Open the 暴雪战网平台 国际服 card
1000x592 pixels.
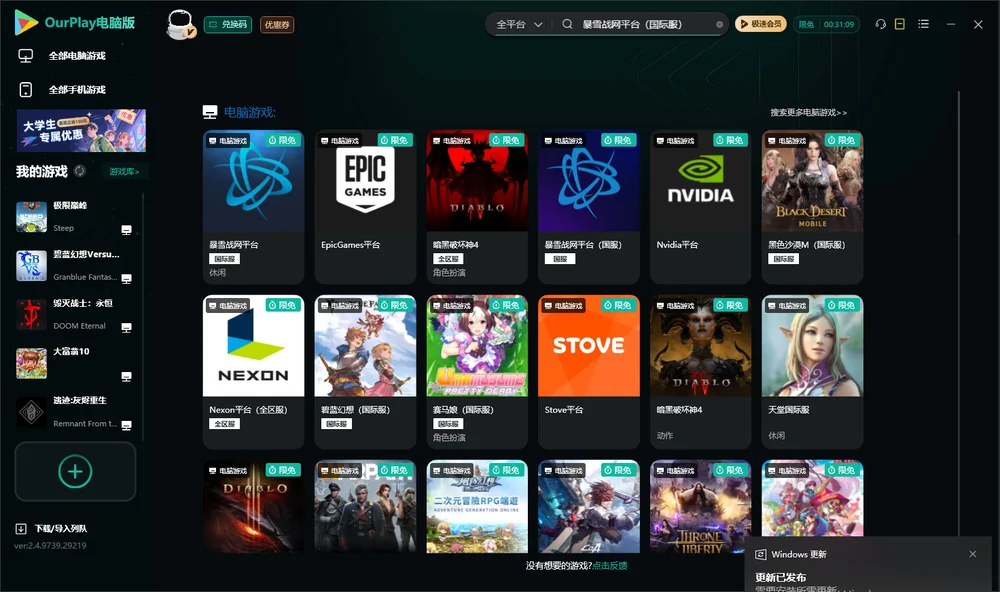tap(253, 207)
